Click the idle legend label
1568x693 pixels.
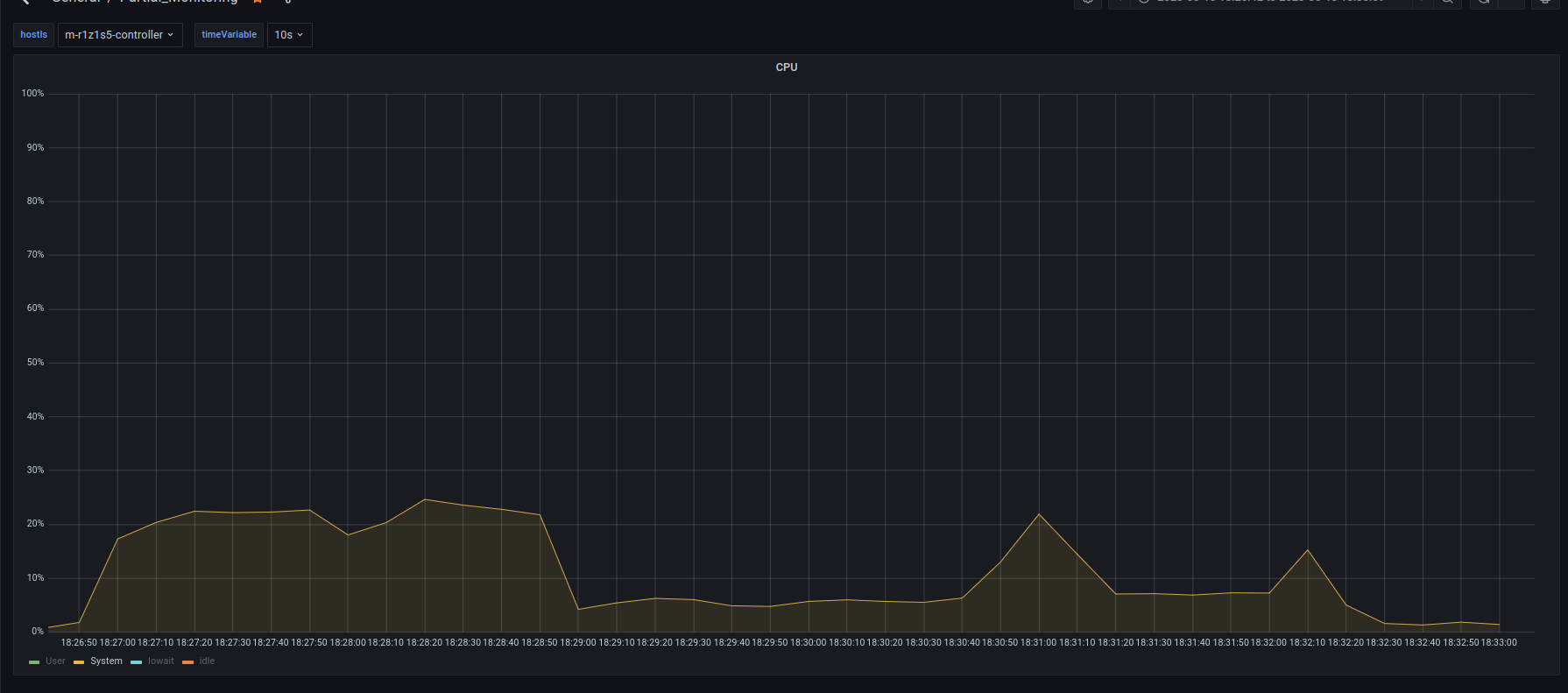pos(207,661)
